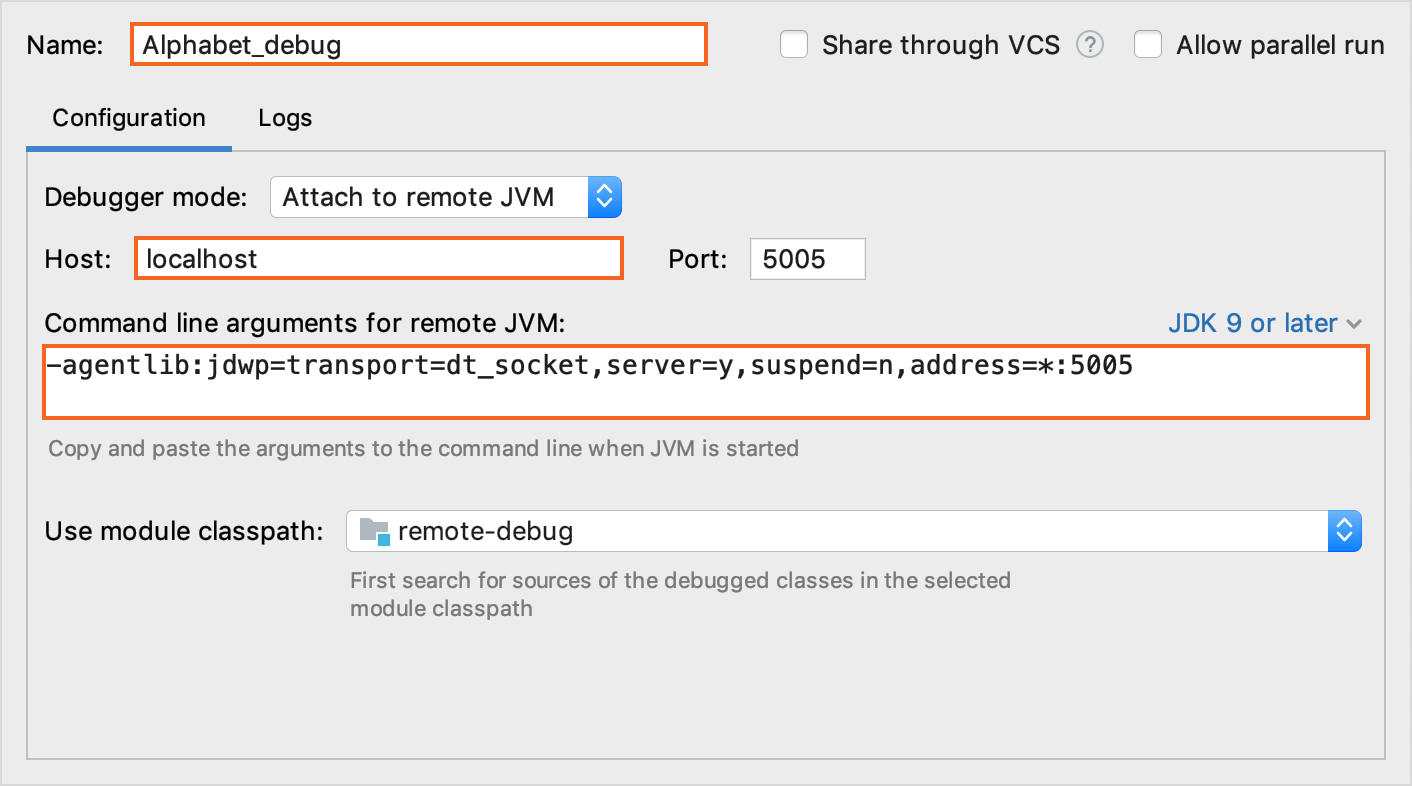Enable the Allow parallel run checkbox

1147,44
